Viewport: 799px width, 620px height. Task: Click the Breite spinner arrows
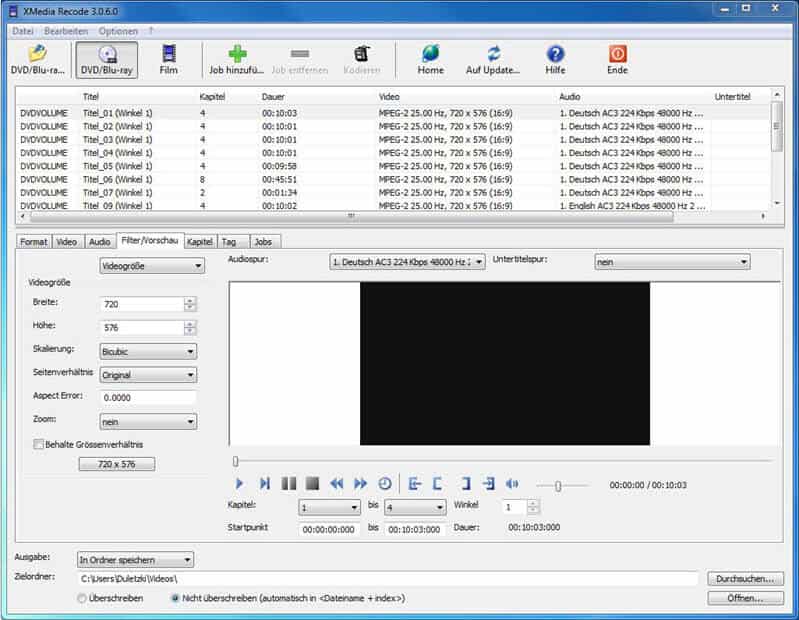(190, 304)
